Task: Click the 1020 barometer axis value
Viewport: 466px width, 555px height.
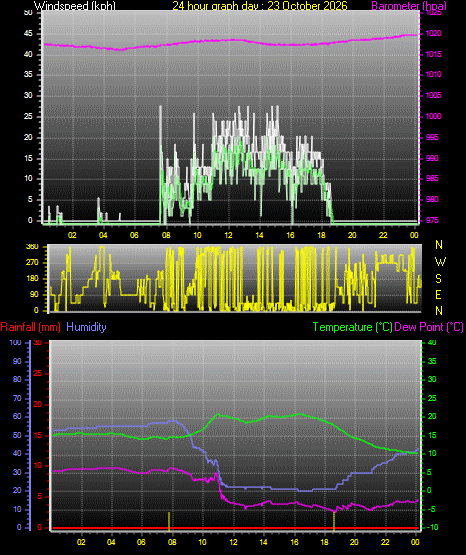Action: point(433,34)
